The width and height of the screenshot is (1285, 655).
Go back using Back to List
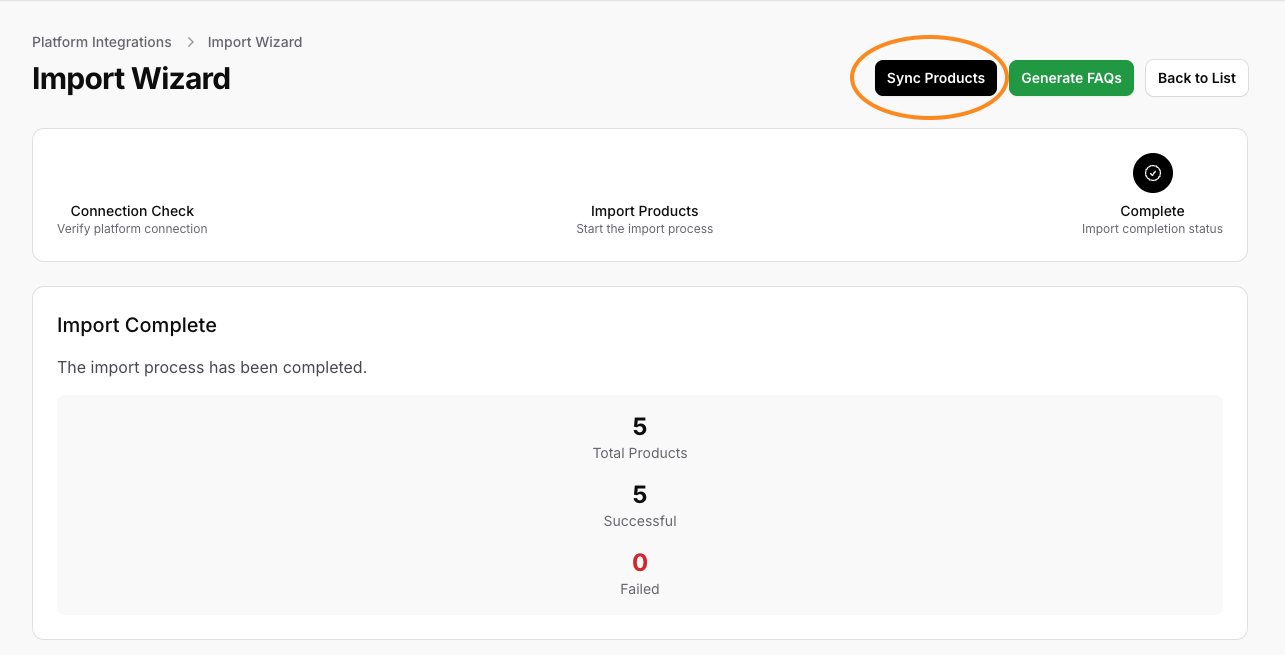click(x=1197, y=78)
